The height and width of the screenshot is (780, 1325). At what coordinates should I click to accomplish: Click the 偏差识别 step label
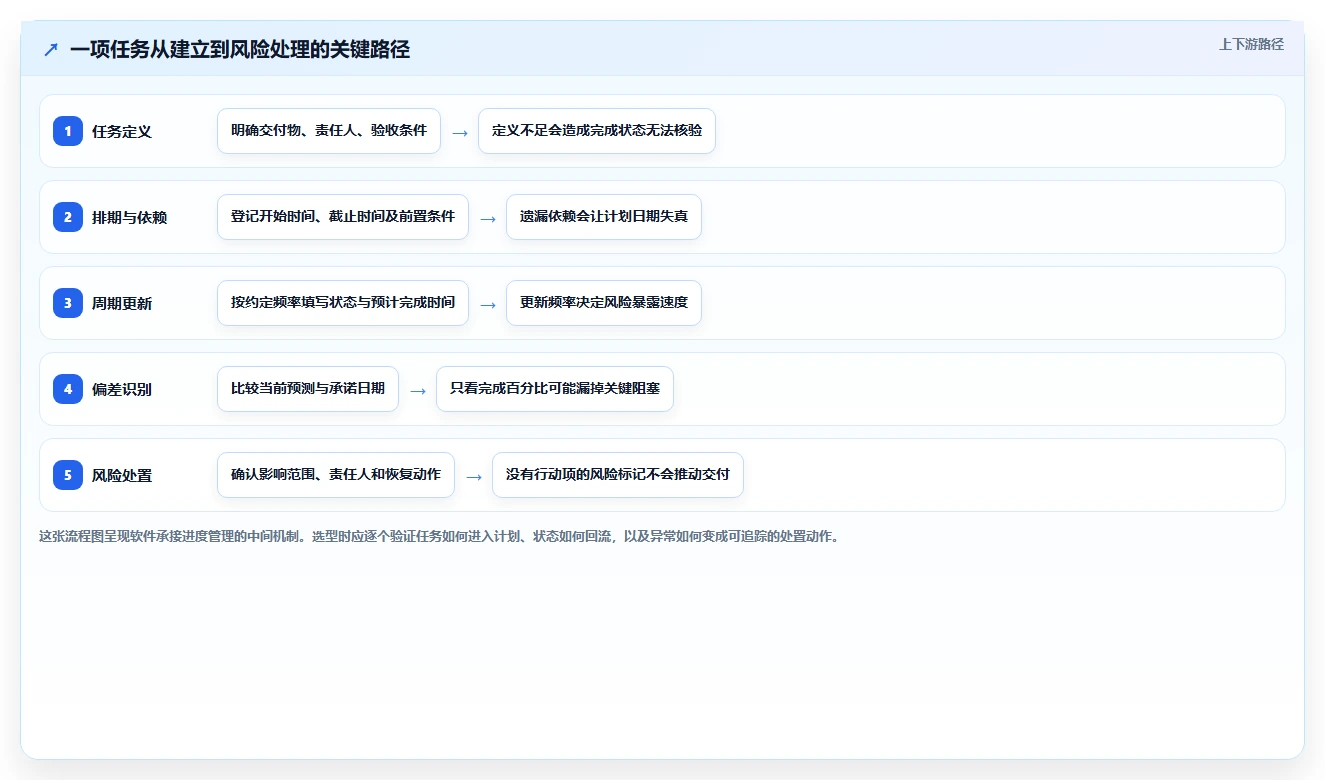pos(122,389)
